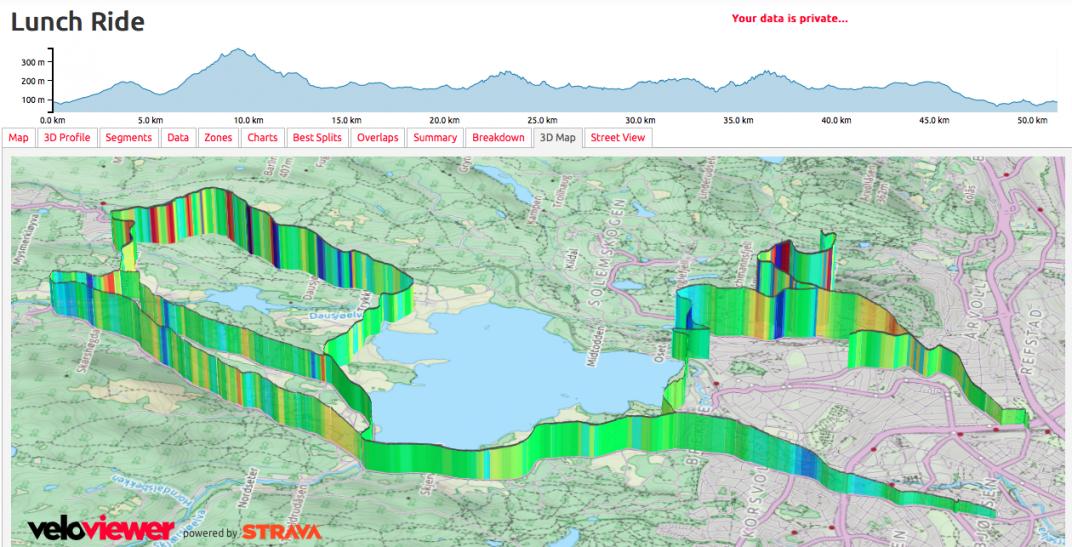Click the Lunch Ride activity title

pyautogui.click(x=78, y=21)
